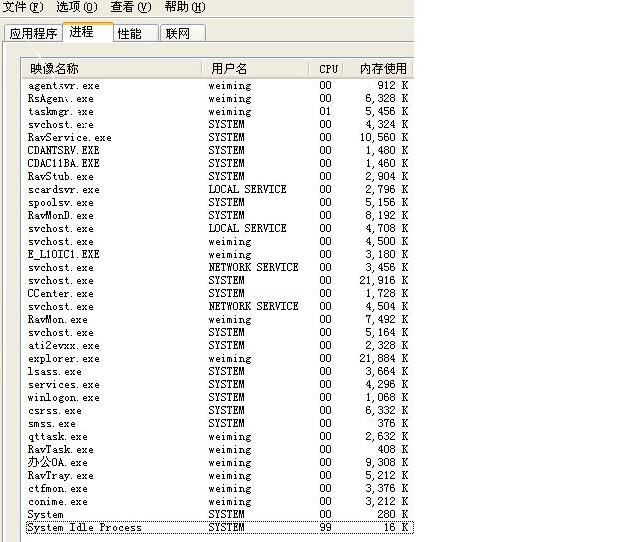The width and height of the screenshot is (640, 542).
Task: Select the lsass.exe row
Action: [218, 372]
